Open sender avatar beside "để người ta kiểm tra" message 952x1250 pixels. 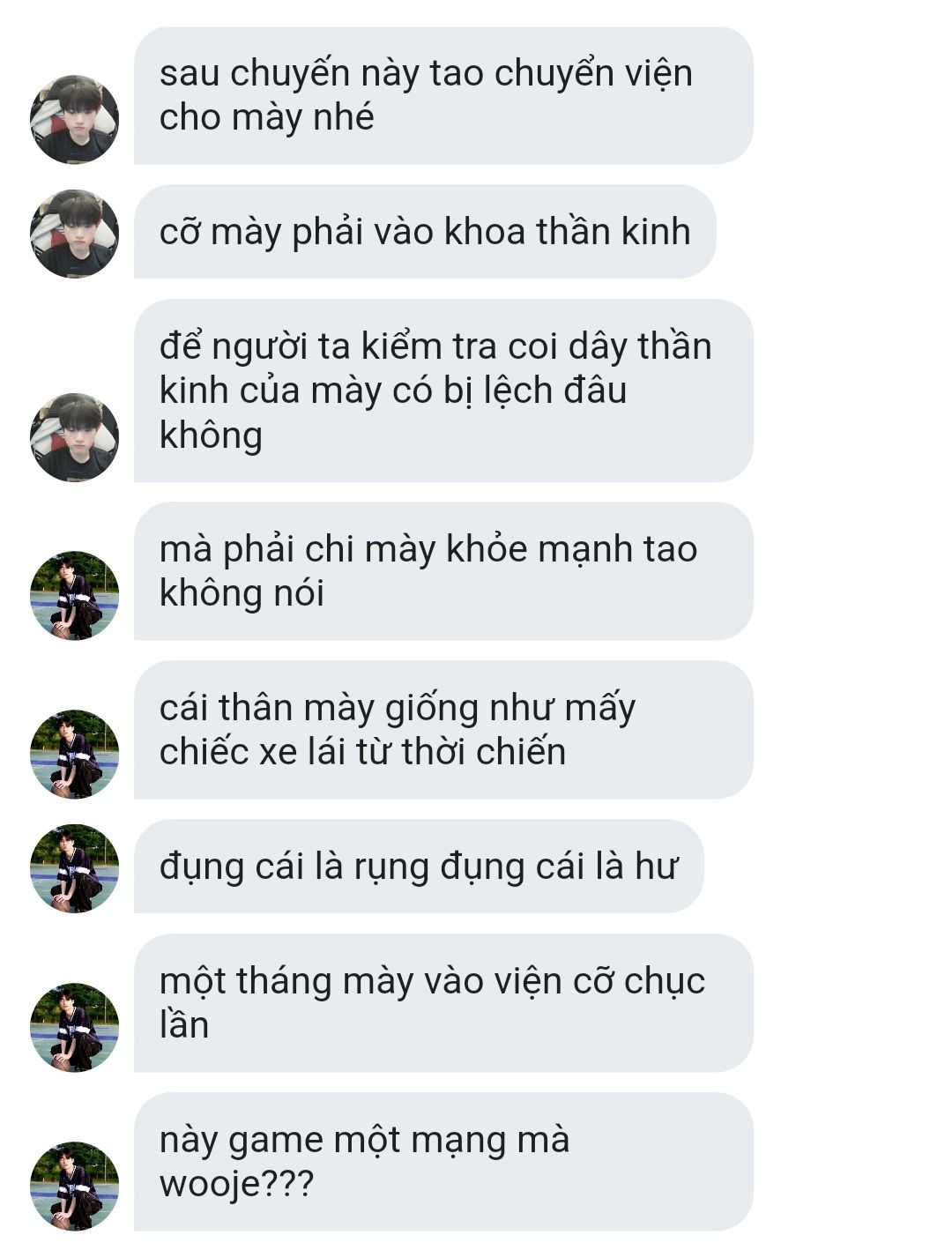coord(74,437)
